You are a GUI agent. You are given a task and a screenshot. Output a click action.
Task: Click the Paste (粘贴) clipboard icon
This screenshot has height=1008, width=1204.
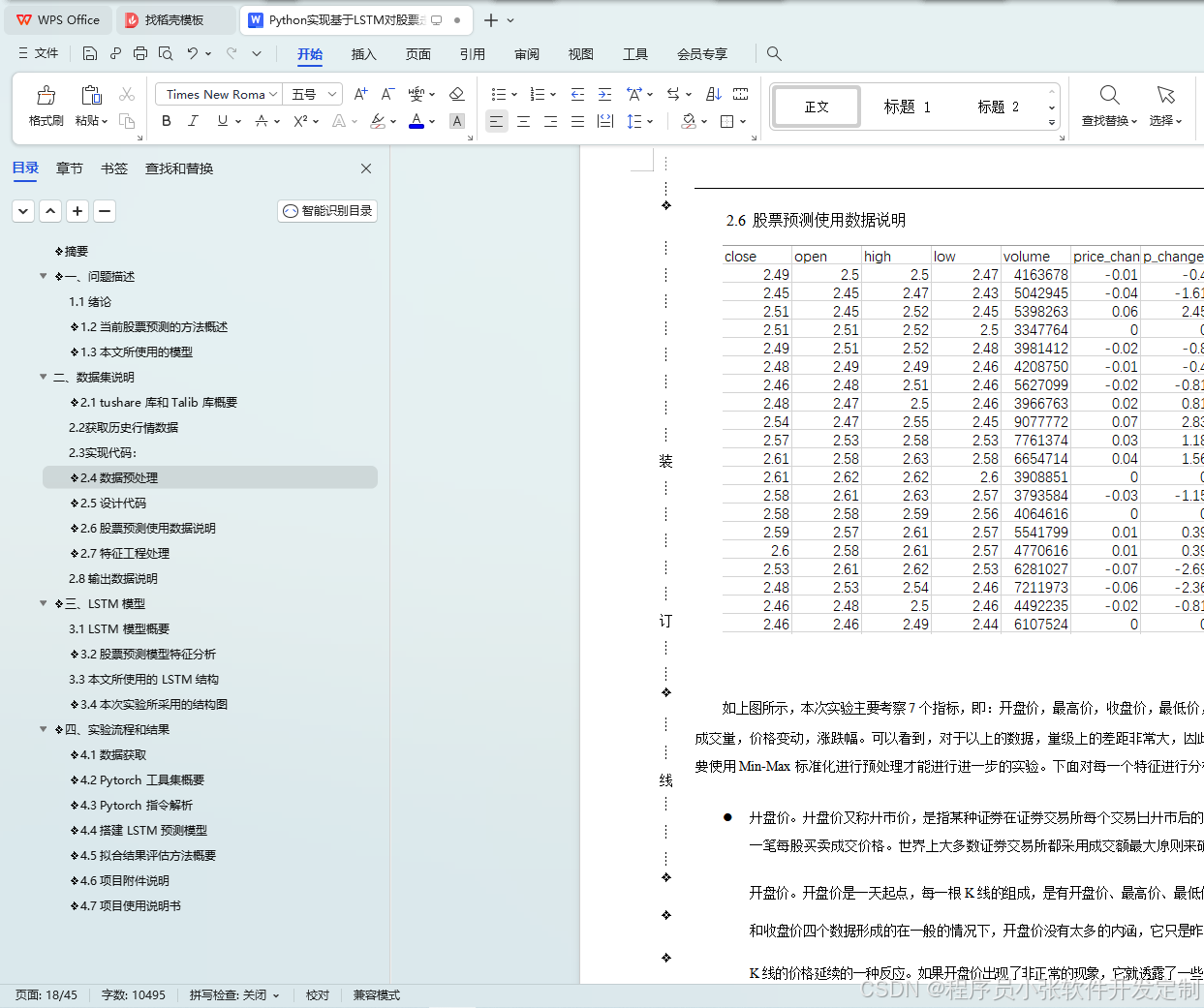click(91, 95)
